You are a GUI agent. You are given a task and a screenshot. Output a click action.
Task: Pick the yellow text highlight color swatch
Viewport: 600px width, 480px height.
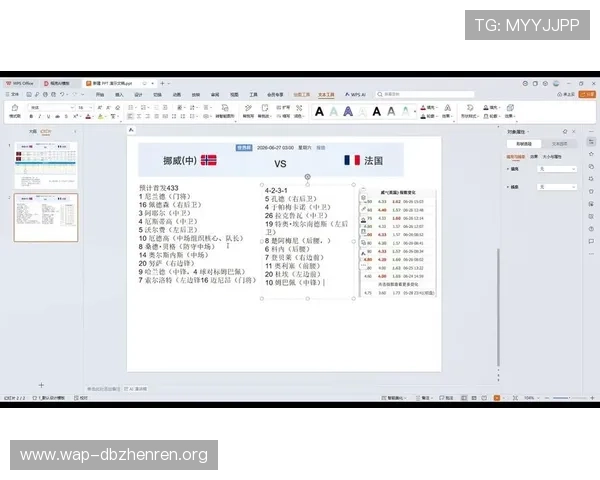tap(100, 116)
